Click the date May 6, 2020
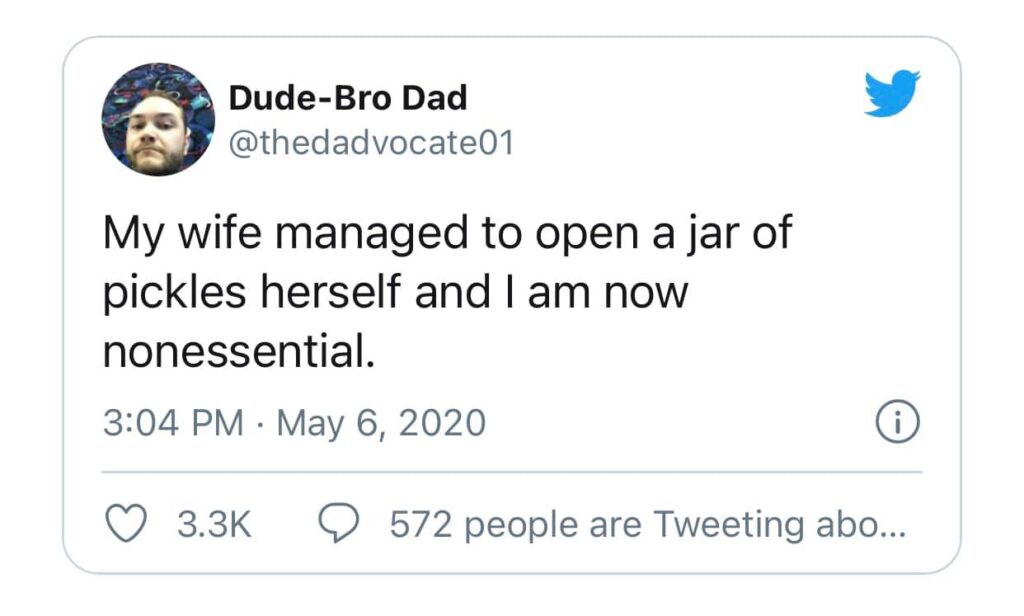The image size is (1024, 616). 380,423
